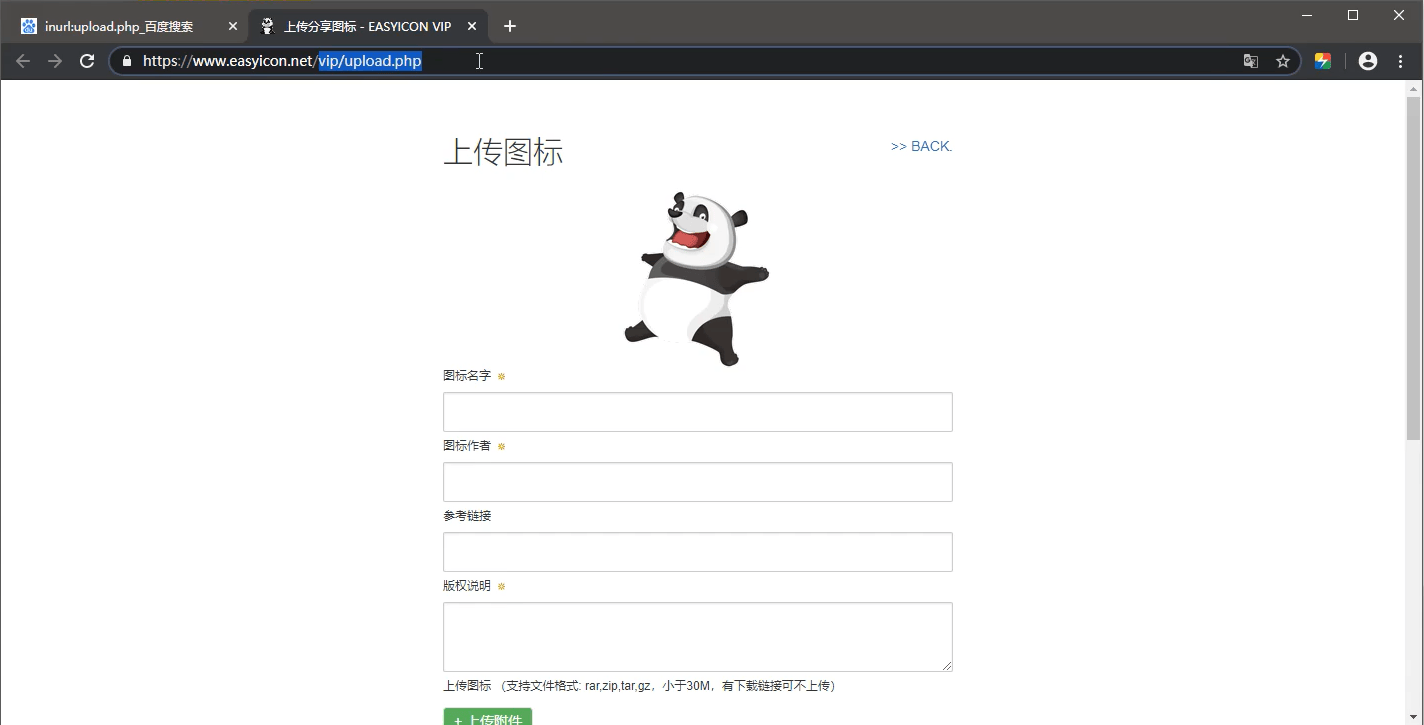Click the address bar URL
This screenshot has height=725, width=1424.
coord(282,61)
